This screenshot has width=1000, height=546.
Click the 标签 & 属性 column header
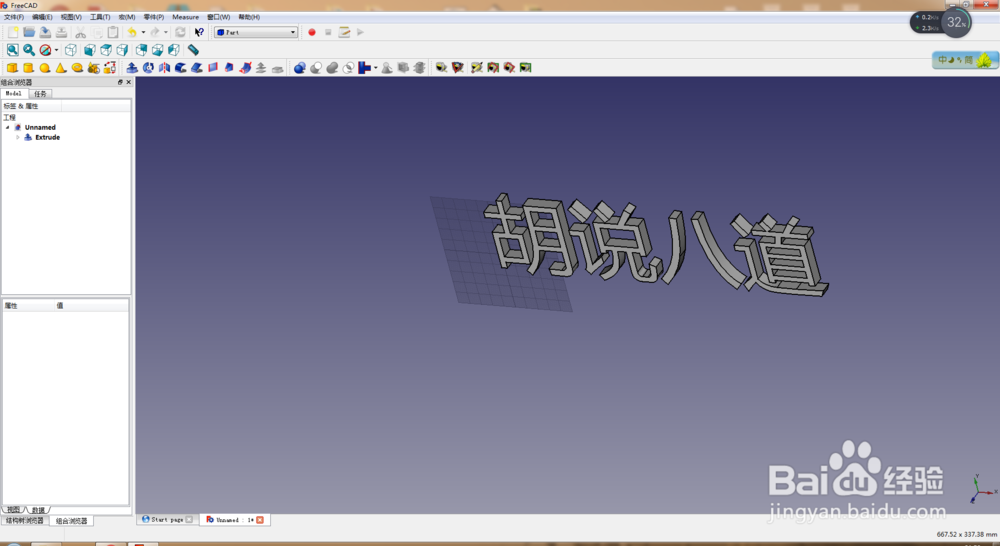(x=32, y=106)
